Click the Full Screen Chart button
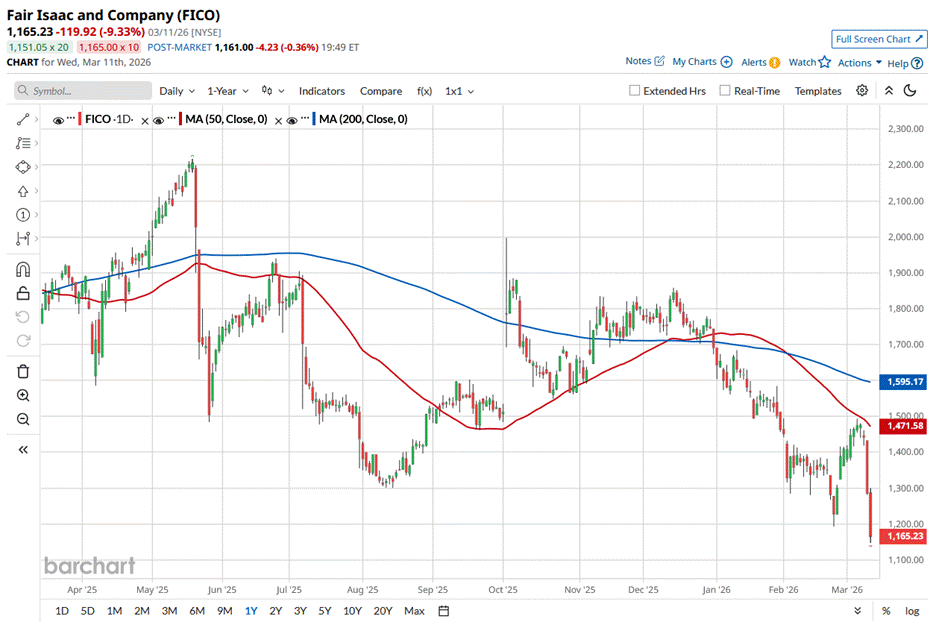Screen dimensions: 936x622 point(877,39)
